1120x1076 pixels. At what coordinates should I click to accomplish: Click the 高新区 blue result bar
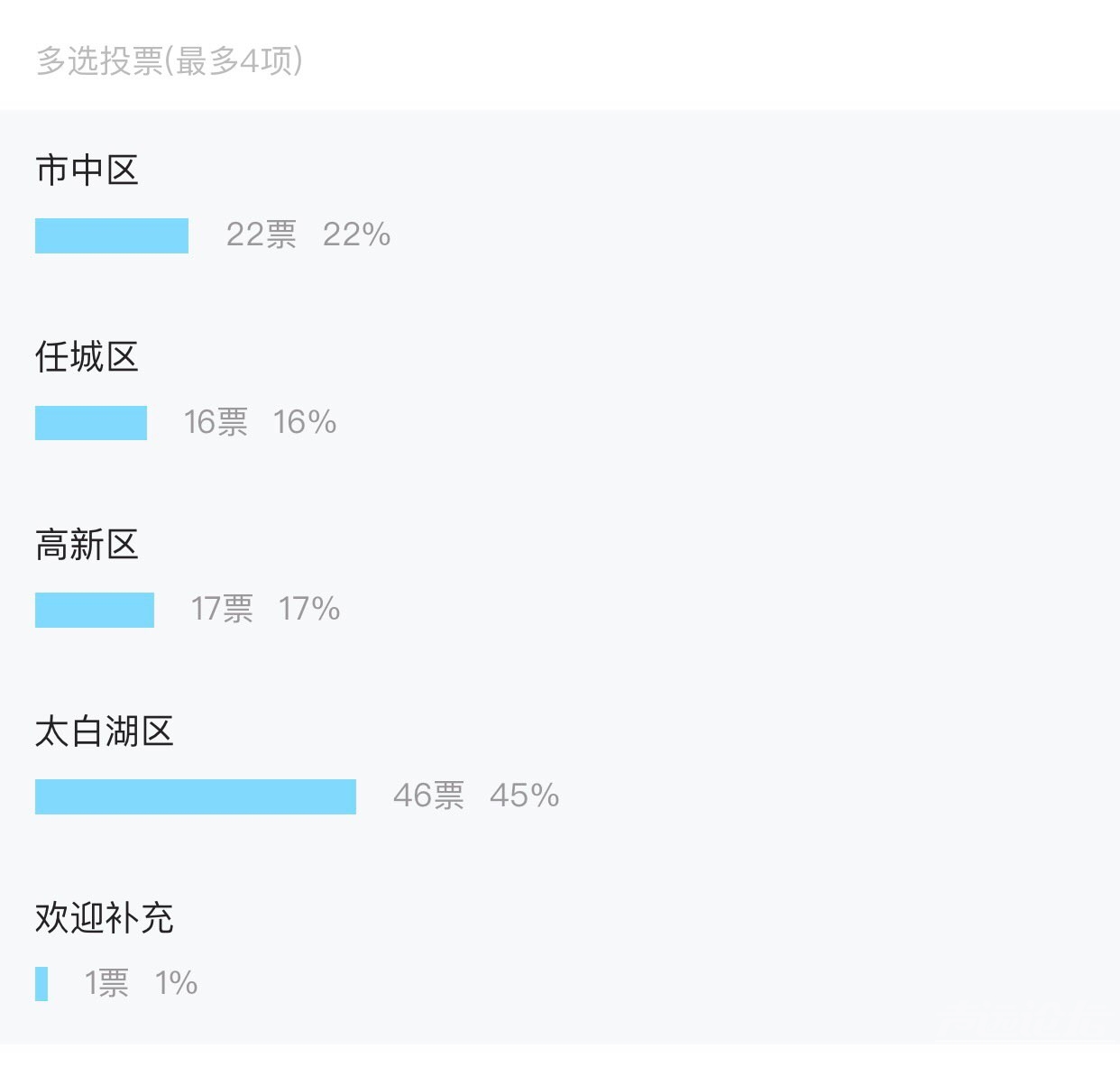pos(95,610)
